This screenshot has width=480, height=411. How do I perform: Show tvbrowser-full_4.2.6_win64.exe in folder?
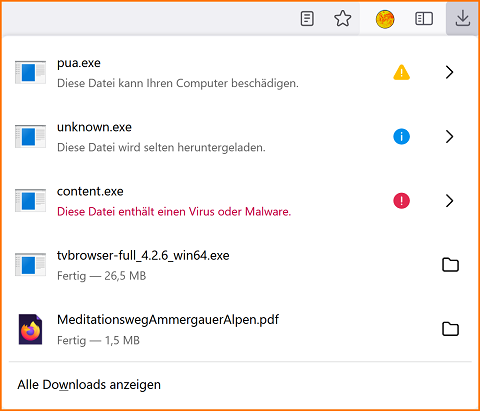[450, 265]
